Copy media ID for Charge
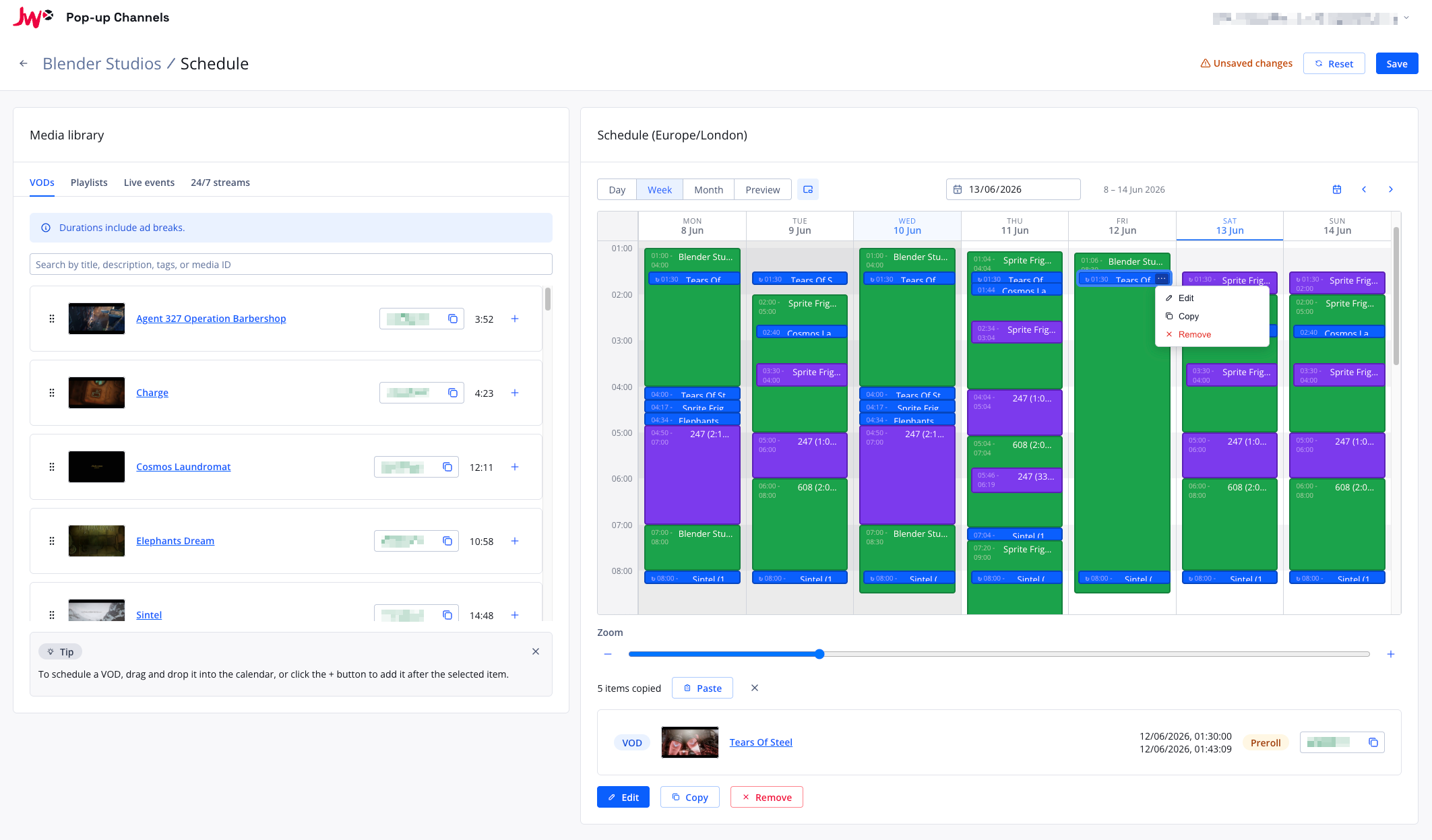Image resolution: width=1432 pixels, height=840 pixels. point(453,393)
